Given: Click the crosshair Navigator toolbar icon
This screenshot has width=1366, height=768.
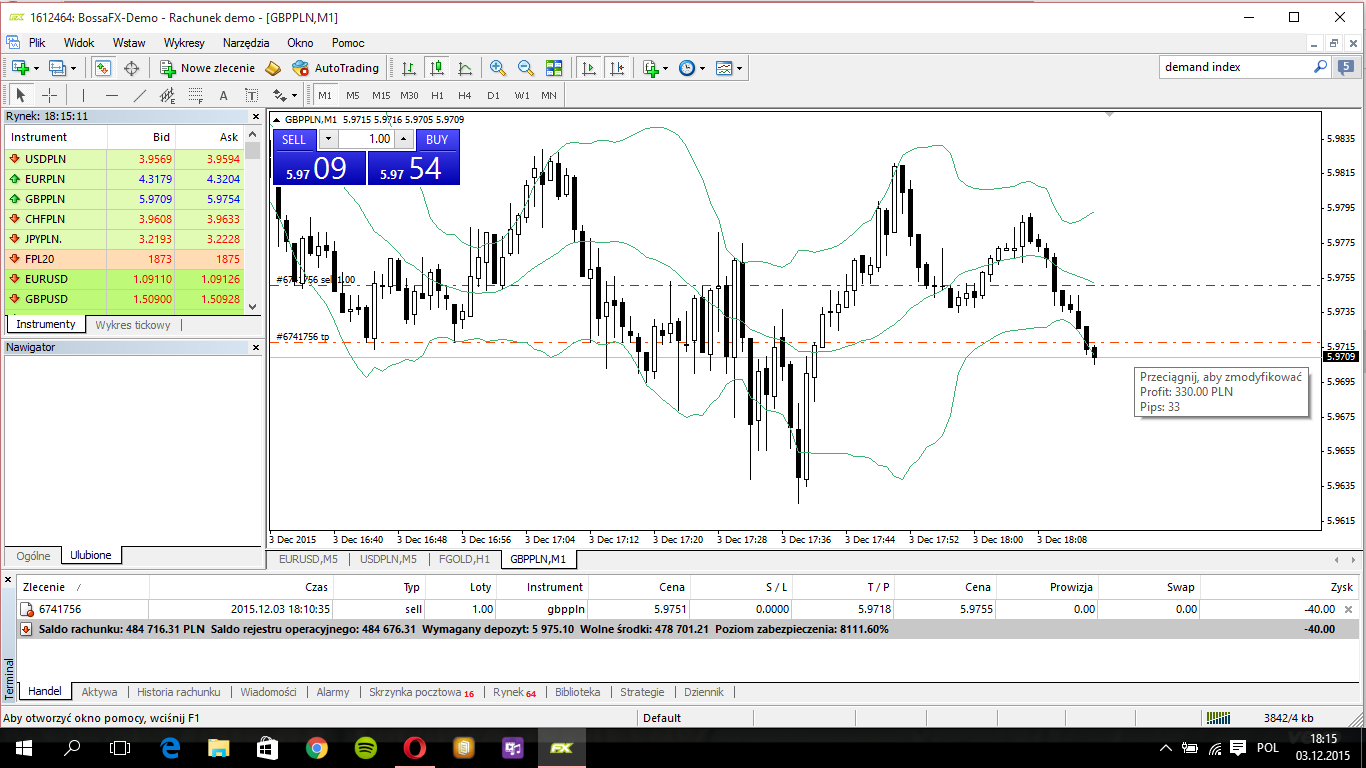Looking at the screenshot, I should coord(131,68).
